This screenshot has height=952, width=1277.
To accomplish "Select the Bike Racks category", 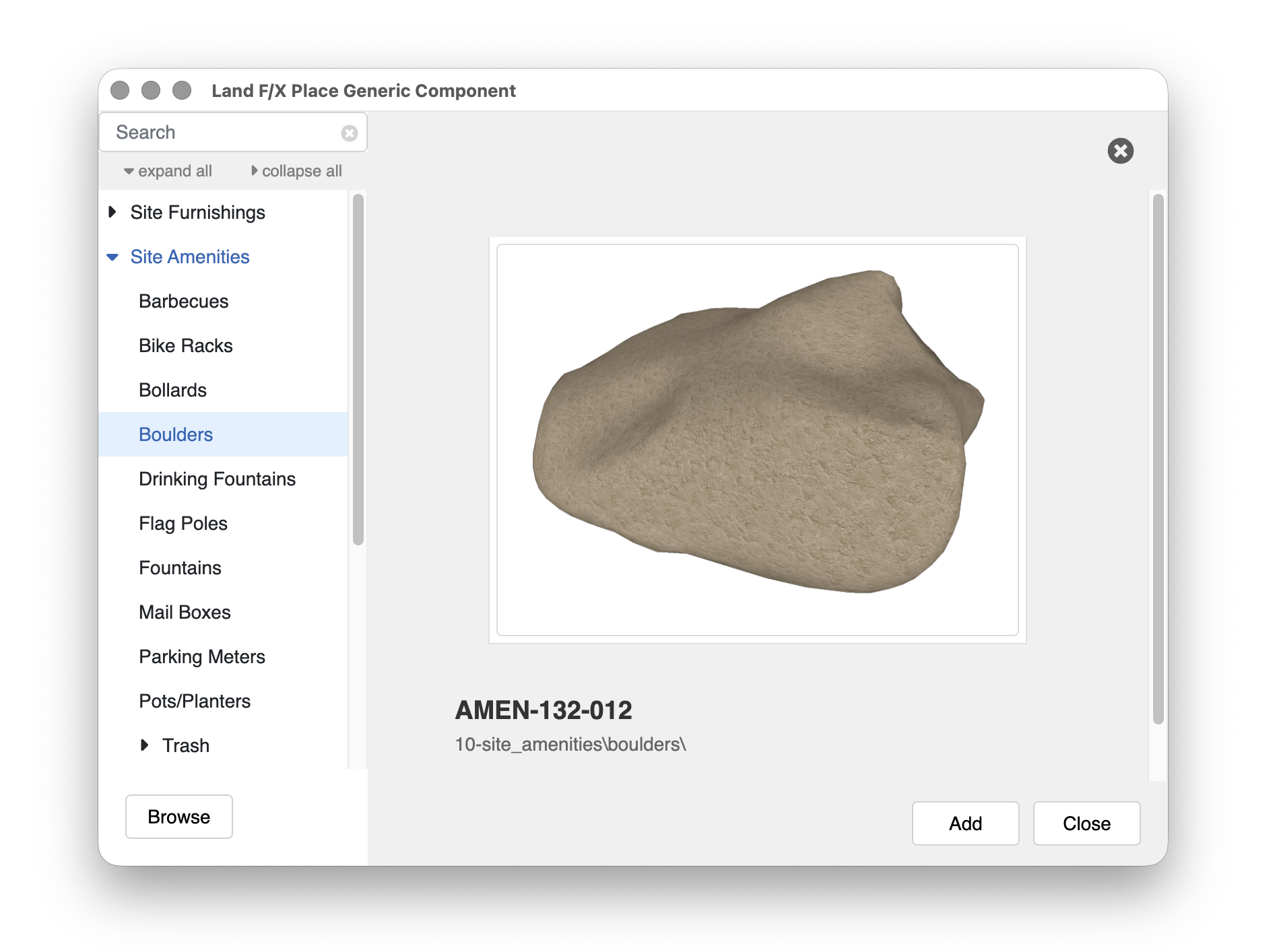I will click(x=223, y=345).
